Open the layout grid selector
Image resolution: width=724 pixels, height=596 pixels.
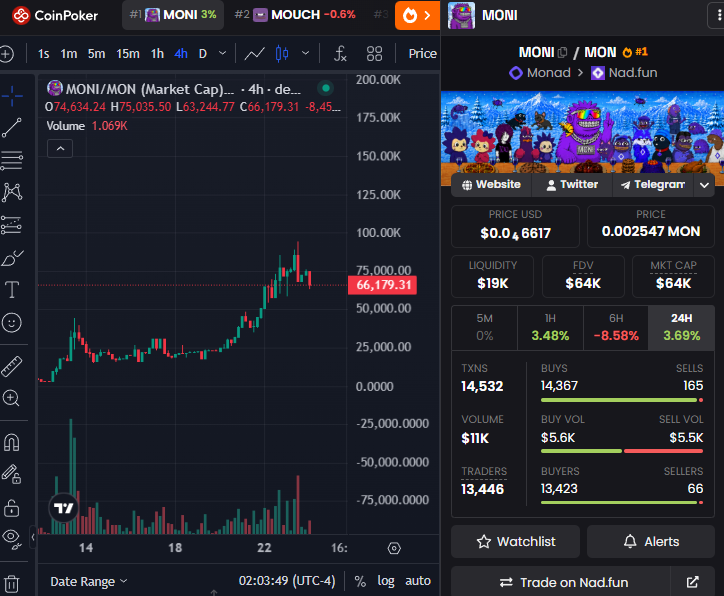click(x=374, y=54)
